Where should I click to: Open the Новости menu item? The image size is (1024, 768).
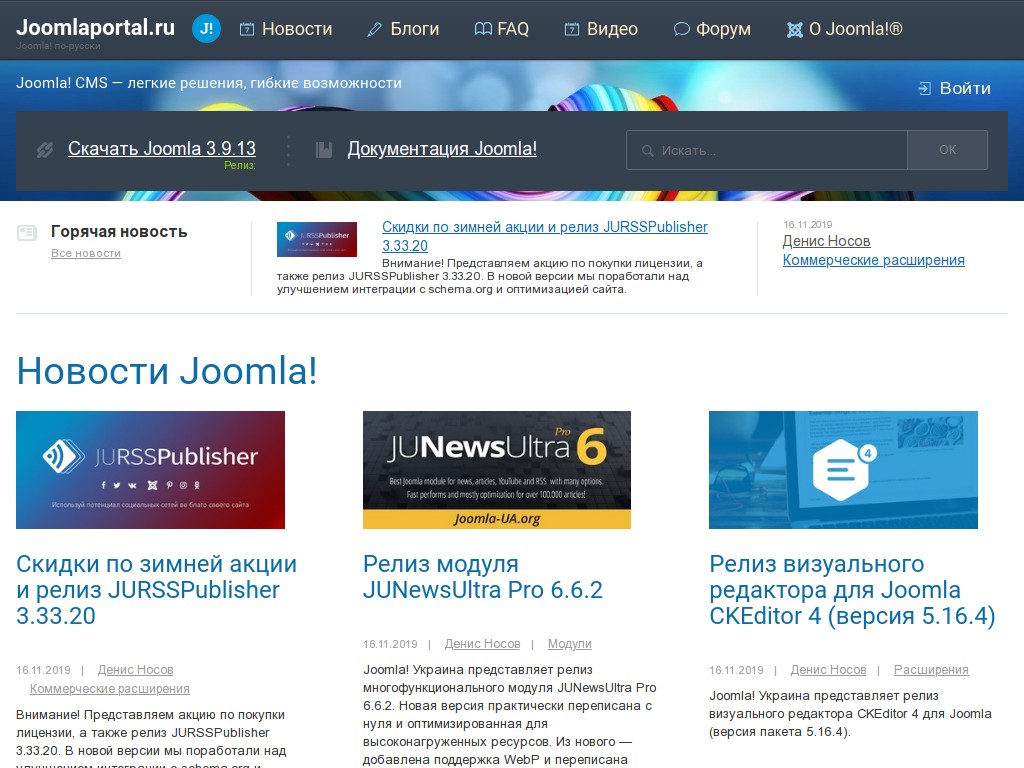click(297, 29)
